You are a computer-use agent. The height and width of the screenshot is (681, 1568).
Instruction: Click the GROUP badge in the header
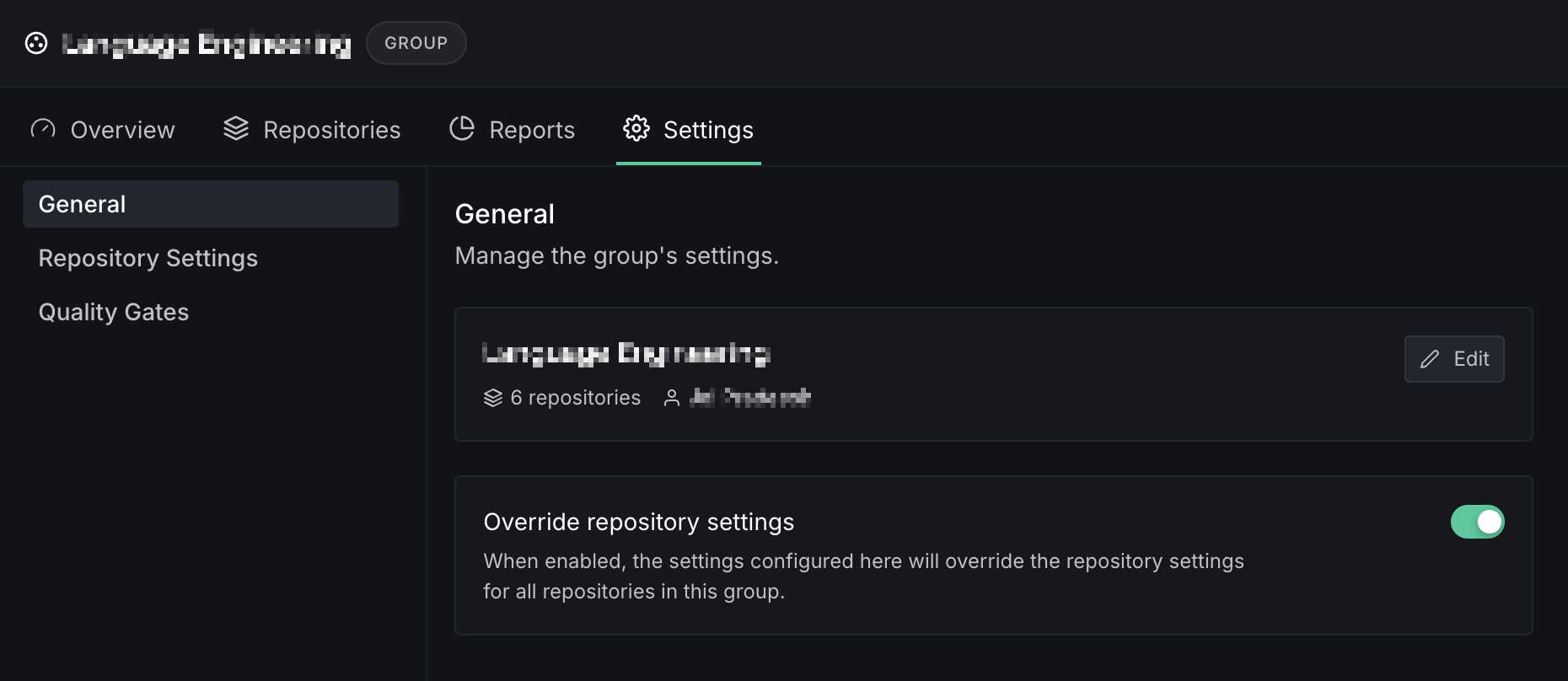pos(416,43)
